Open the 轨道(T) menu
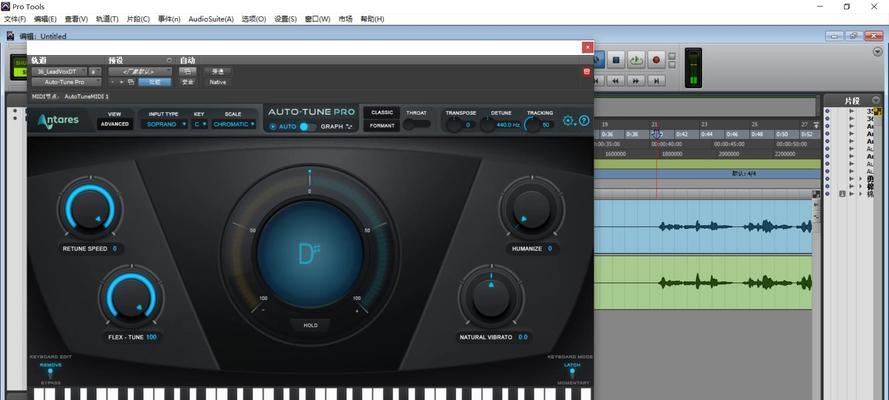 click(x=107, y=19)
